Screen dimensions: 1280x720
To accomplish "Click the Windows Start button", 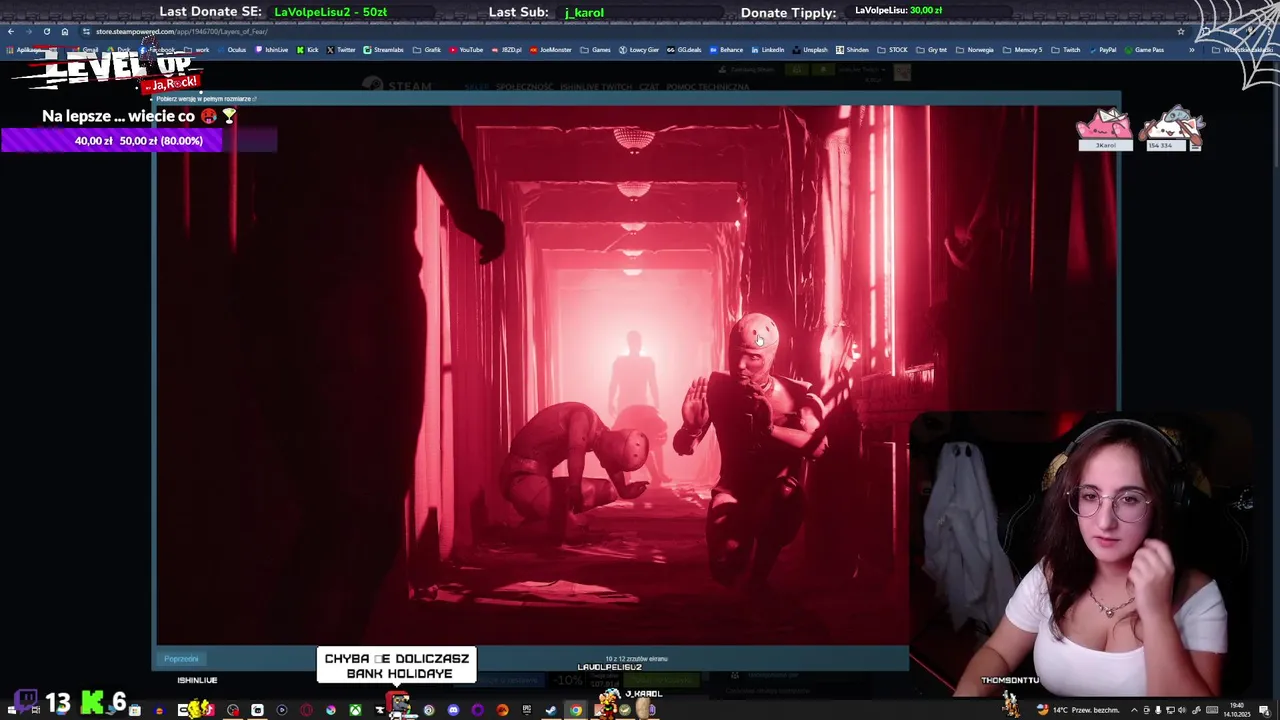I will pyautogui.click(x=11, y=710).
